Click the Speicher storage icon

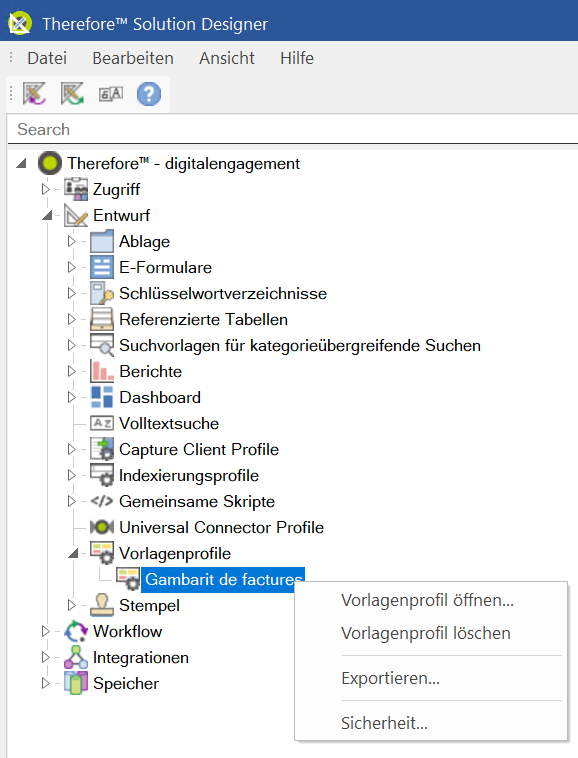[x=76, y=684]
